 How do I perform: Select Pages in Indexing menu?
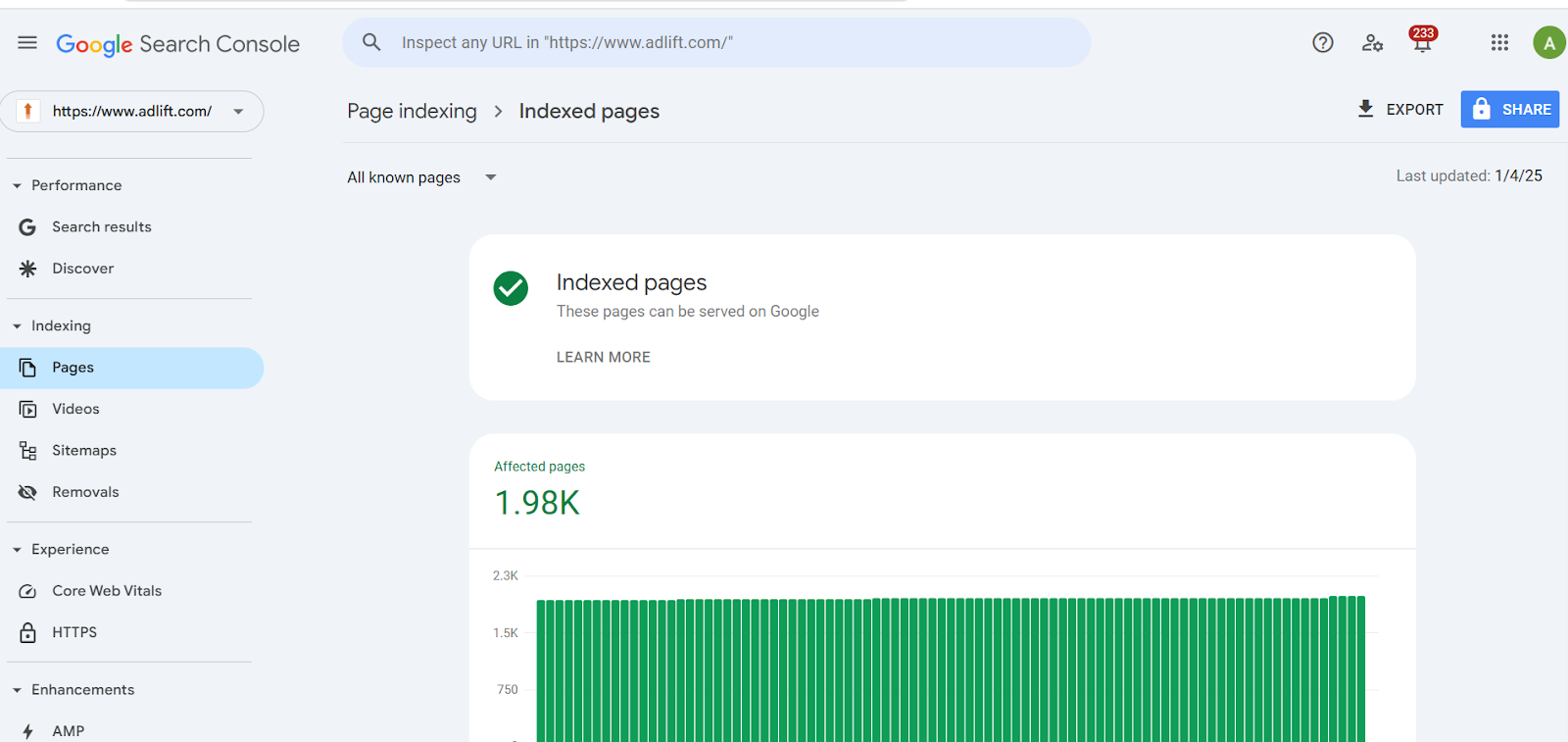(132, 368)
